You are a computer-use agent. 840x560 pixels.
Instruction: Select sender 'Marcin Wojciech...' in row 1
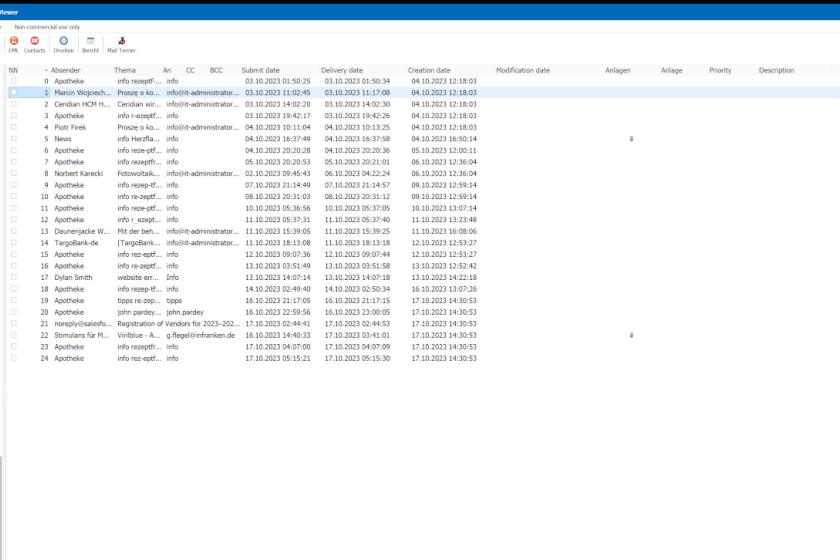[82, 93]
